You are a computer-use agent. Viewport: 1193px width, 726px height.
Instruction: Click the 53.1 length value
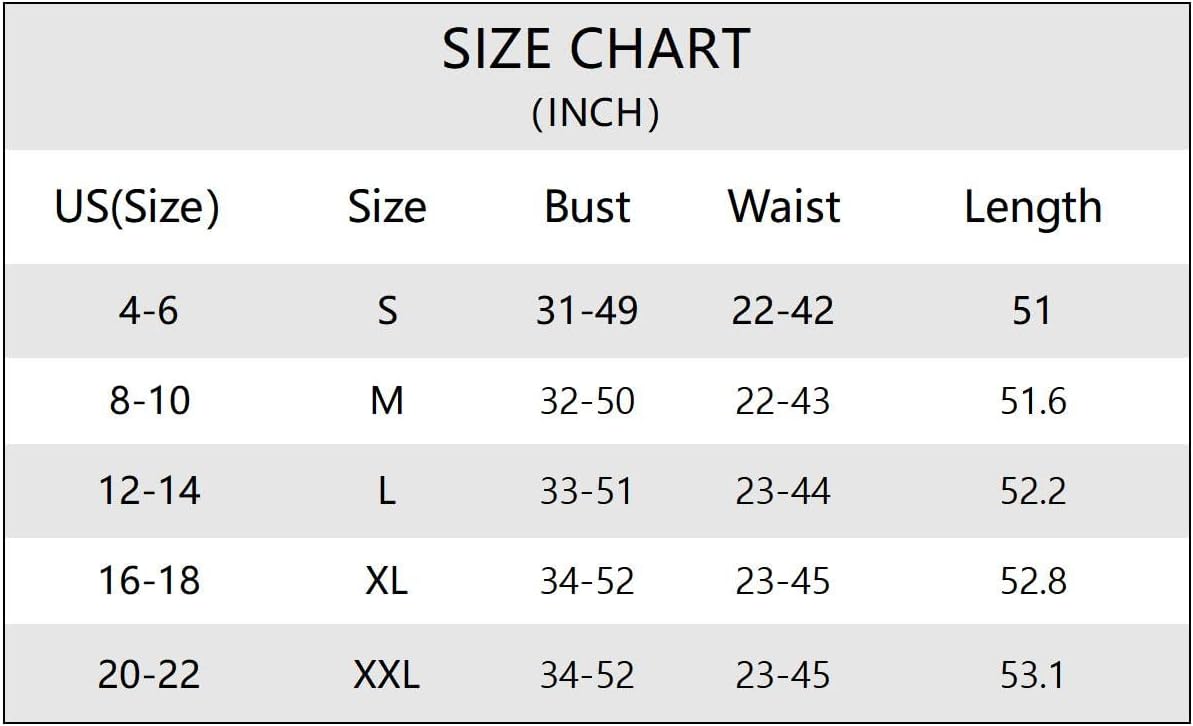tap(1032, 675)
